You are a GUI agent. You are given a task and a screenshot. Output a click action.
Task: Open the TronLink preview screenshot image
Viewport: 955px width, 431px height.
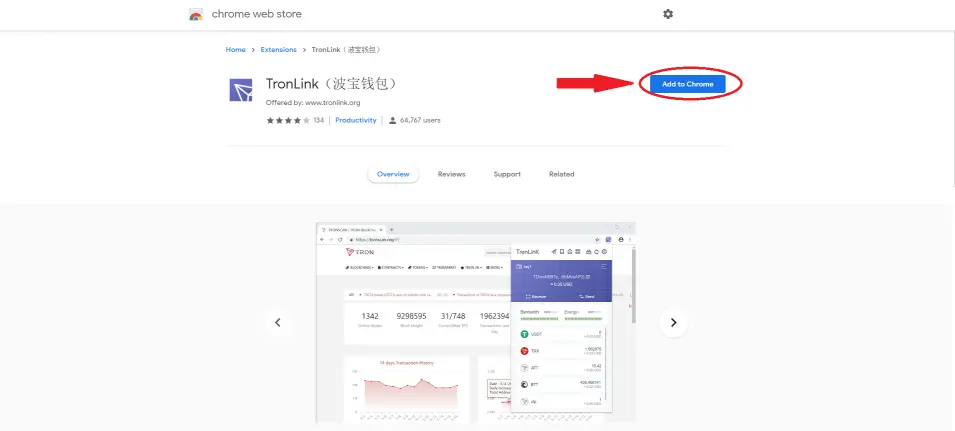point(476,323)
